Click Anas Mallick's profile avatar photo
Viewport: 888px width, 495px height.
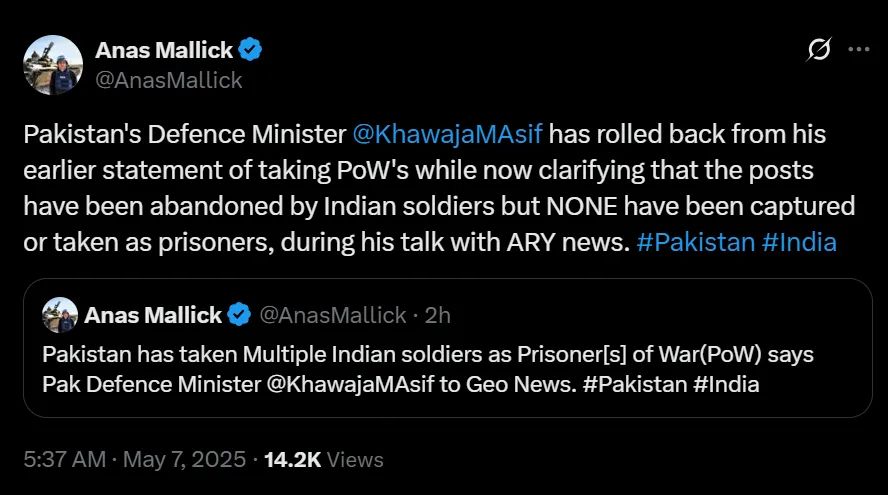click(52, 65)
